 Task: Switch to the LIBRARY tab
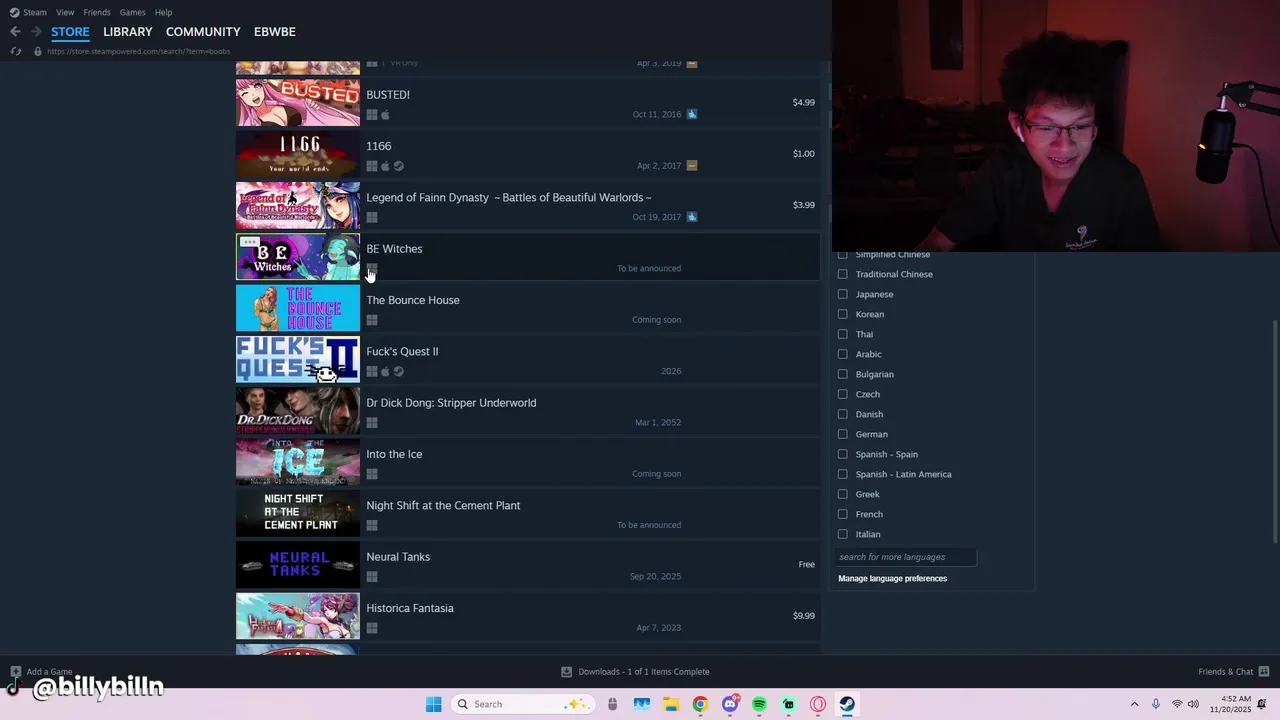pyautogui.click(x=128, y=32)
